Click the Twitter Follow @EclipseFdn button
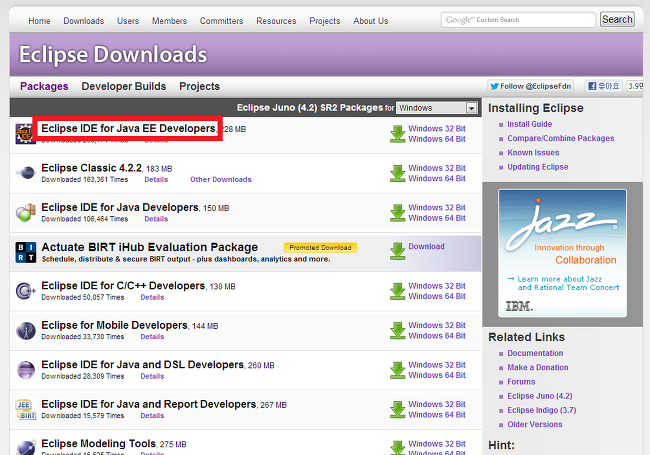The image size is (650, 455). coord(531,86)
